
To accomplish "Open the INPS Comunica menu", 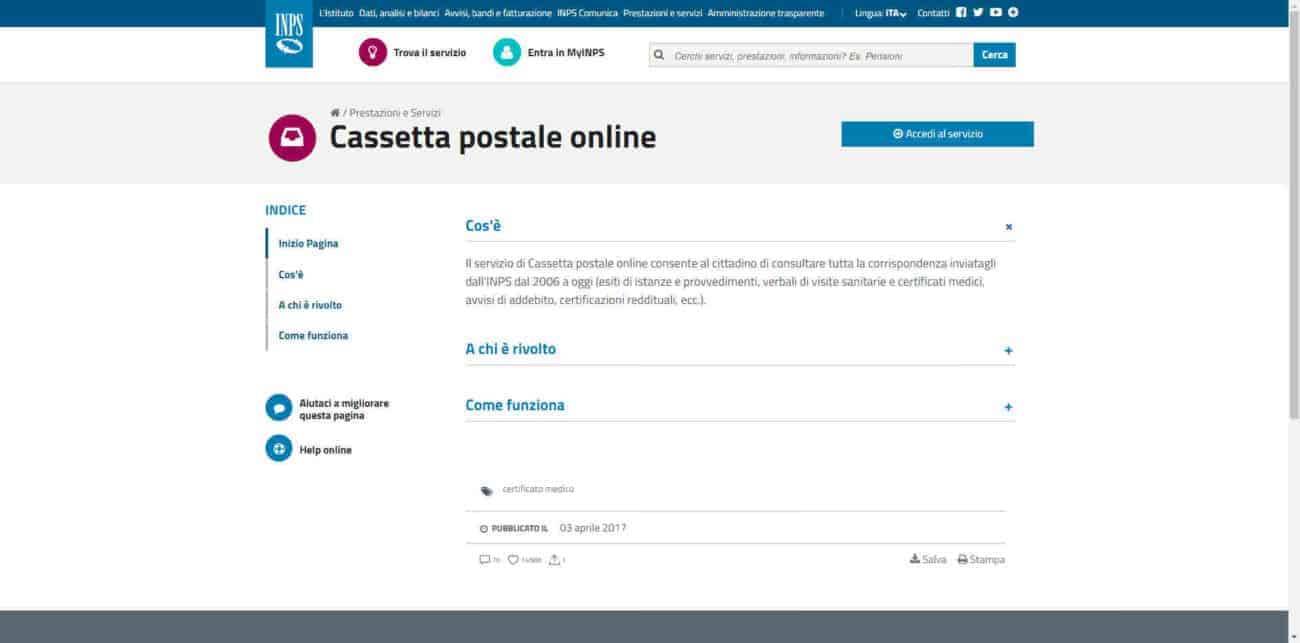I will point(588,13).
